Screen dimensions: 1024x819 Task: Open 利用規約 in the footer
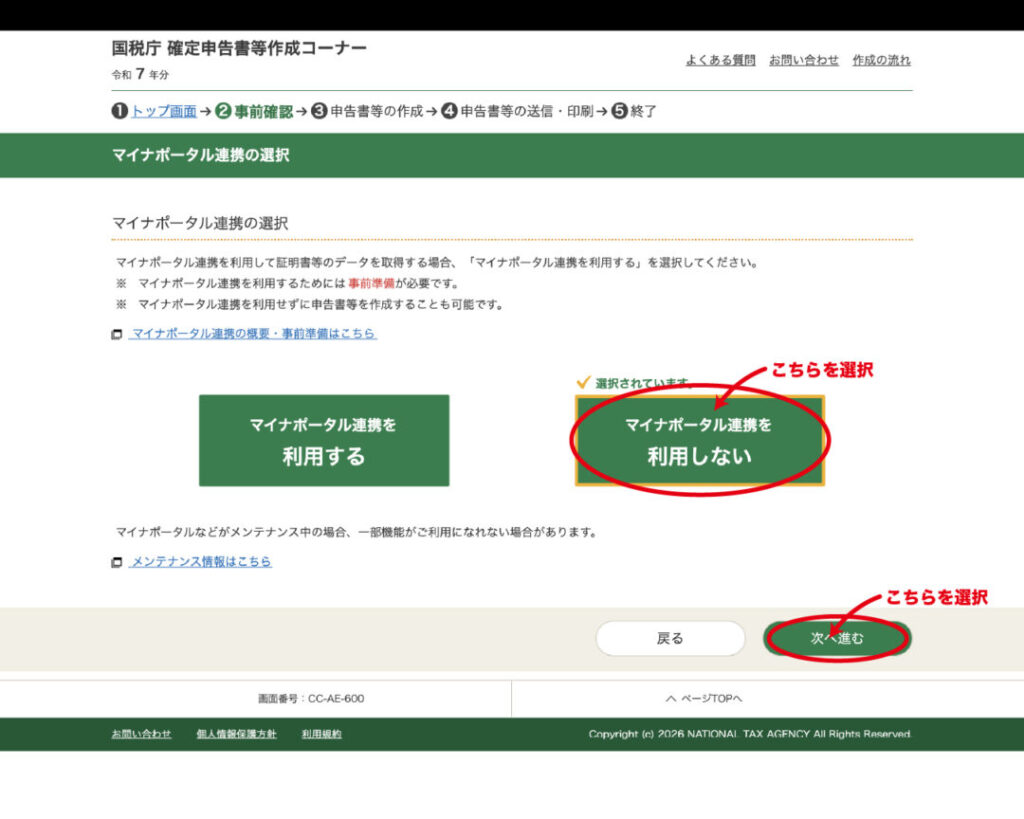tap(321, 734)
